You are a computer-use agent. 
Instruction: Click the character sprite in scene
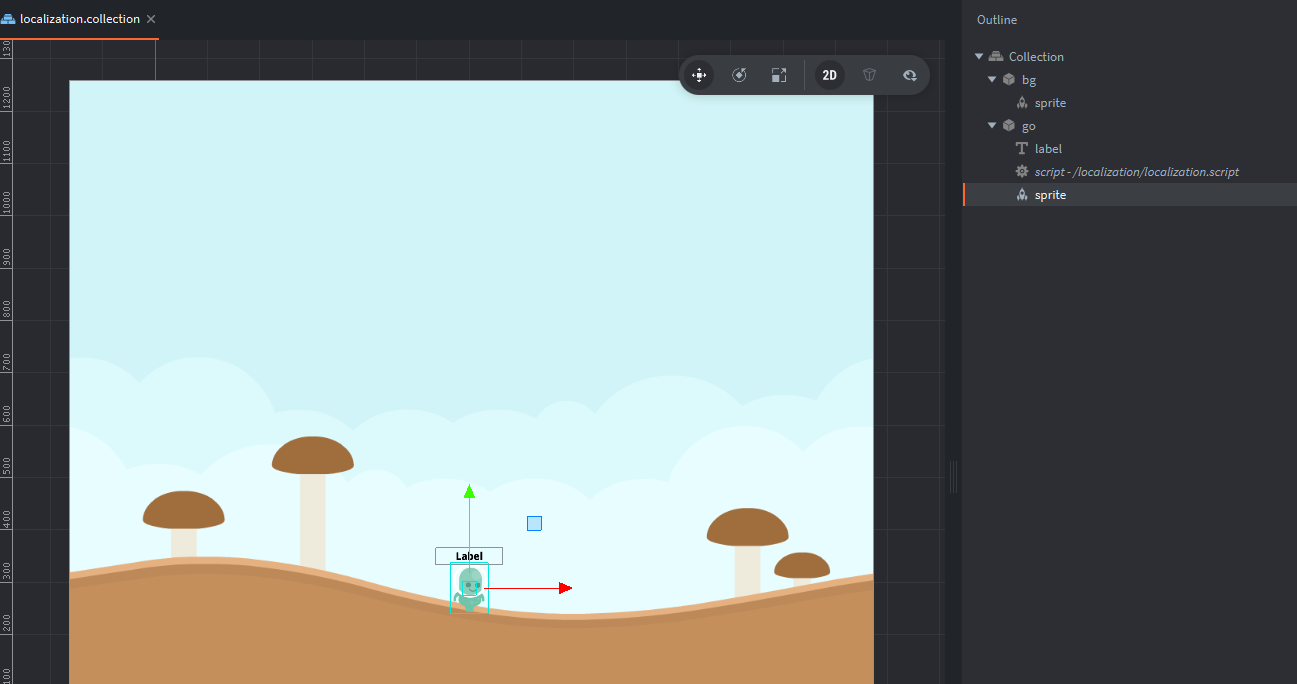[469, 590]
